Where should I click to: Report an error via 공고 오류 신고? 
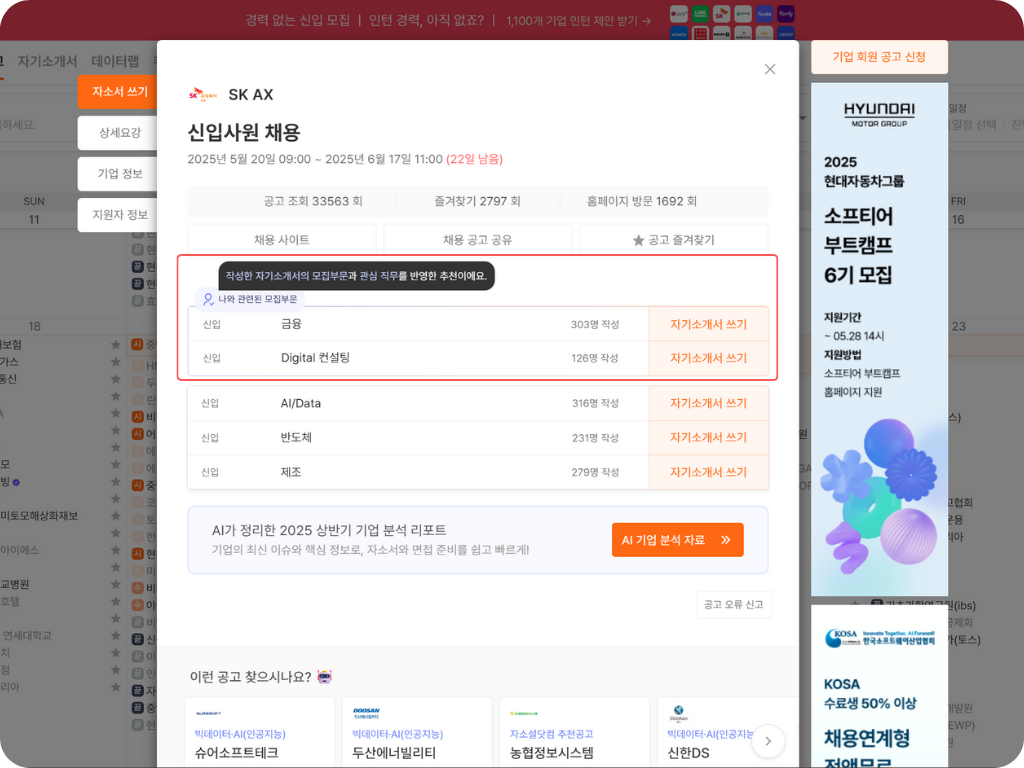[x=734, y=604]
